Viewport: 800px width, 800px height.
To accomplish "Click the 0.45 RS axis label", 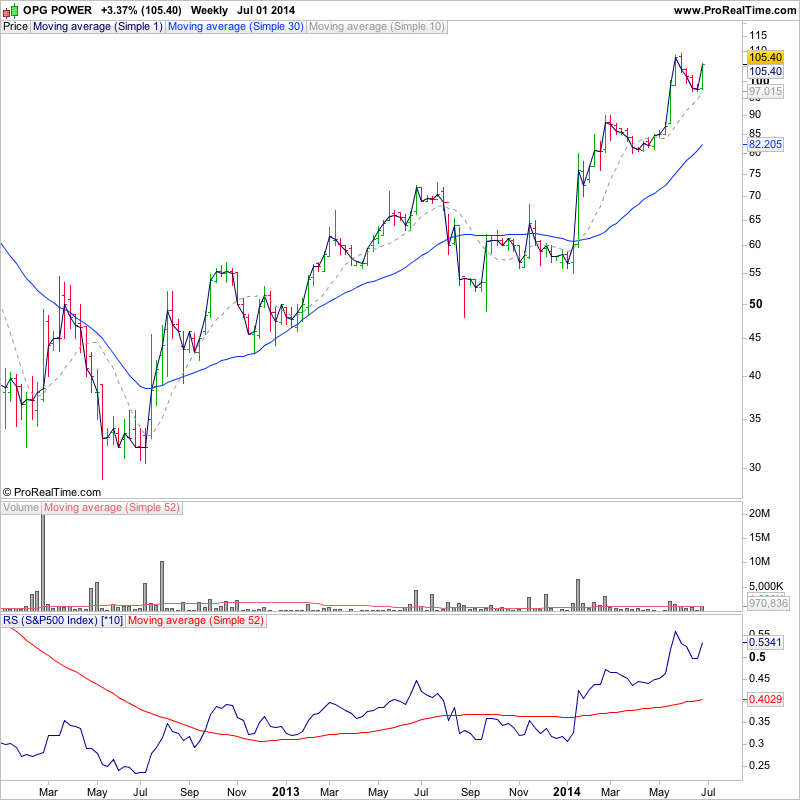I will pos(758,679).
